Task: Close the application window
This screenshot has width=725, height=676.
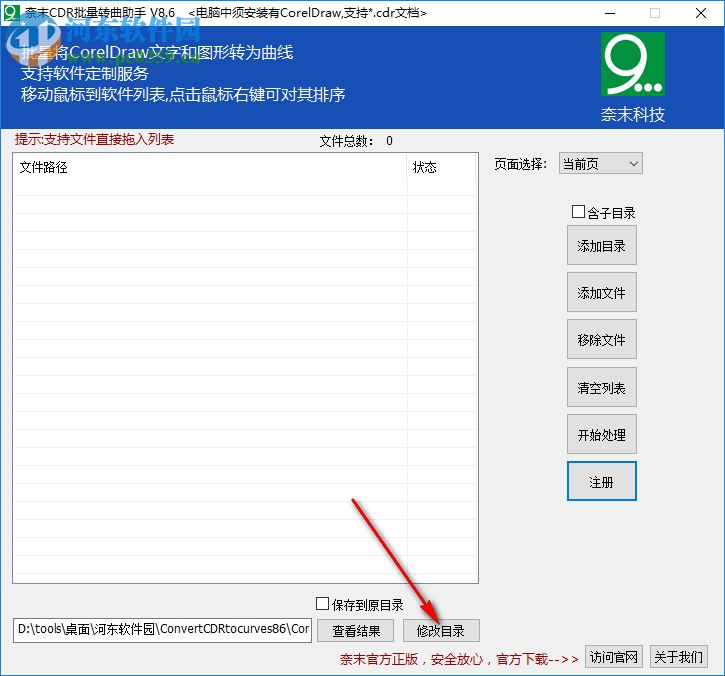Action: coord(700,13)
